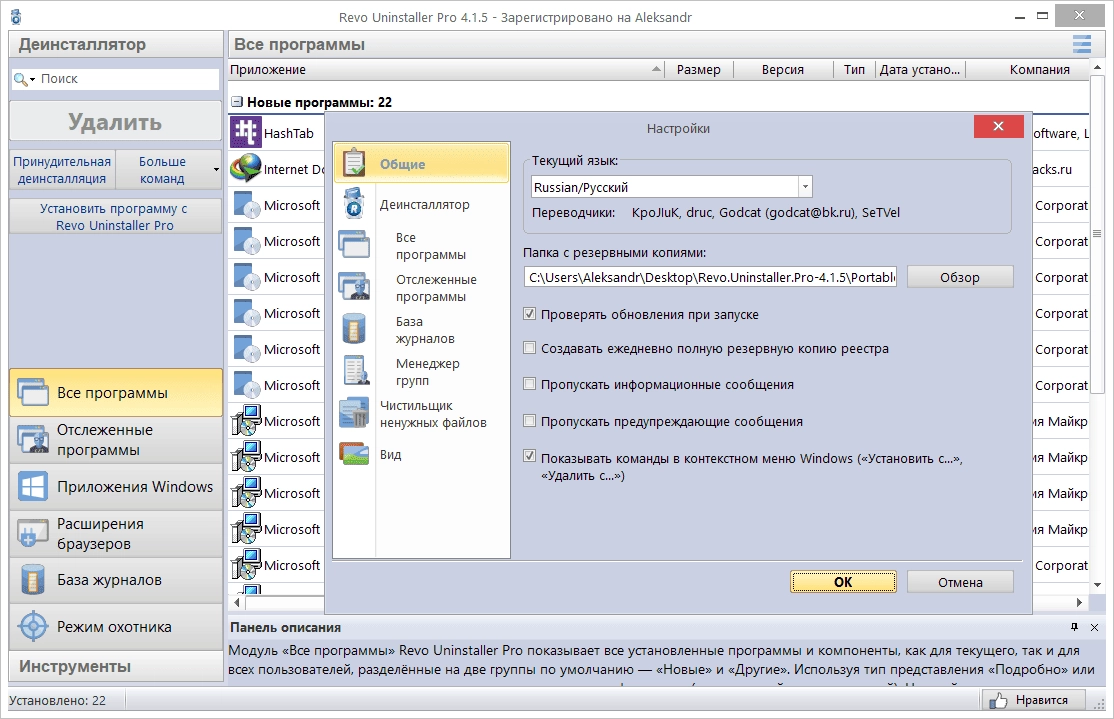Sort by the Приложение column header

(445, 70)
